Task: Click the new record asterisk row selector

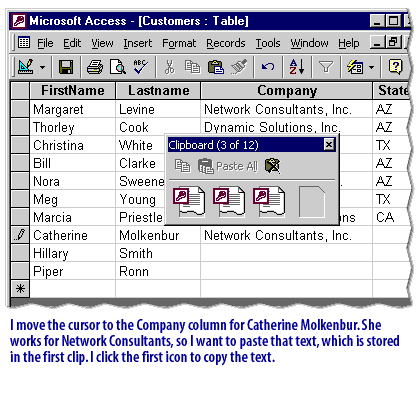Action: tap(20, 289)
